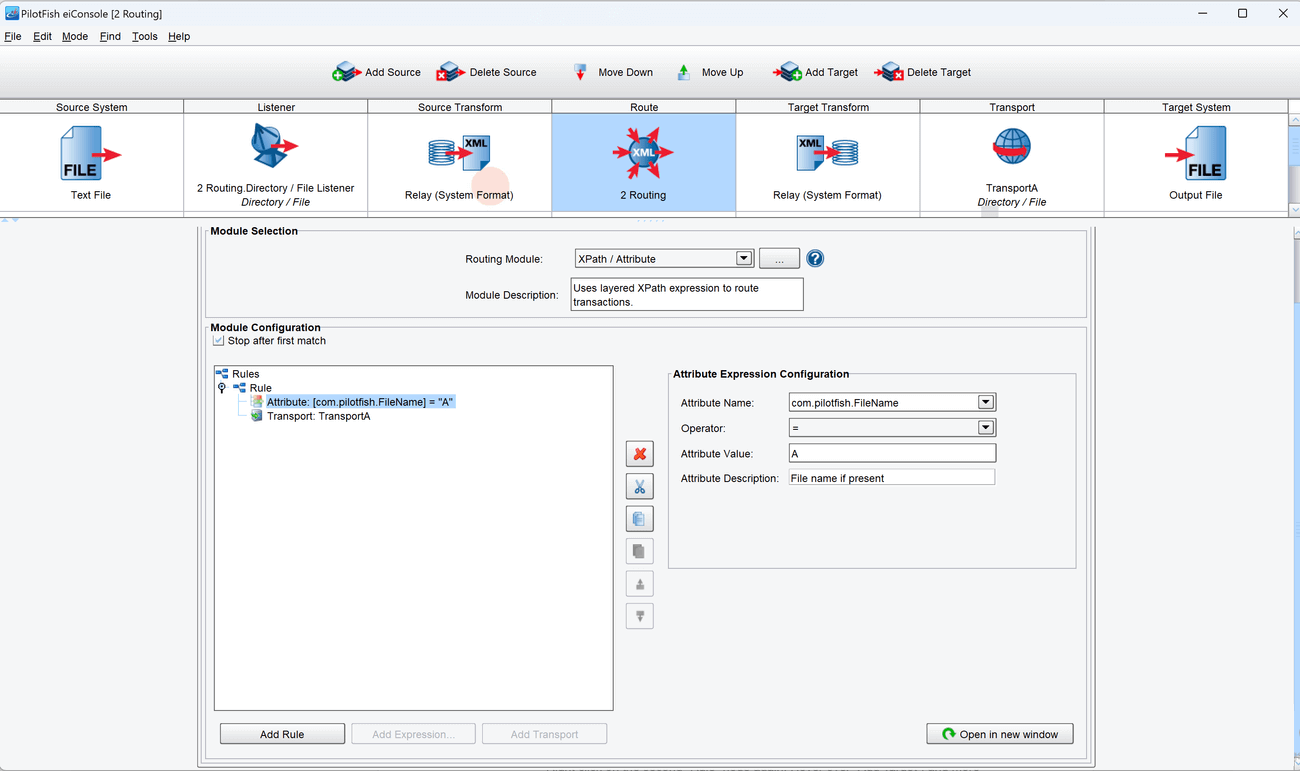Click Open in new window button
The height and width of the screenshot is (771, 1300).
[1000, 734]
